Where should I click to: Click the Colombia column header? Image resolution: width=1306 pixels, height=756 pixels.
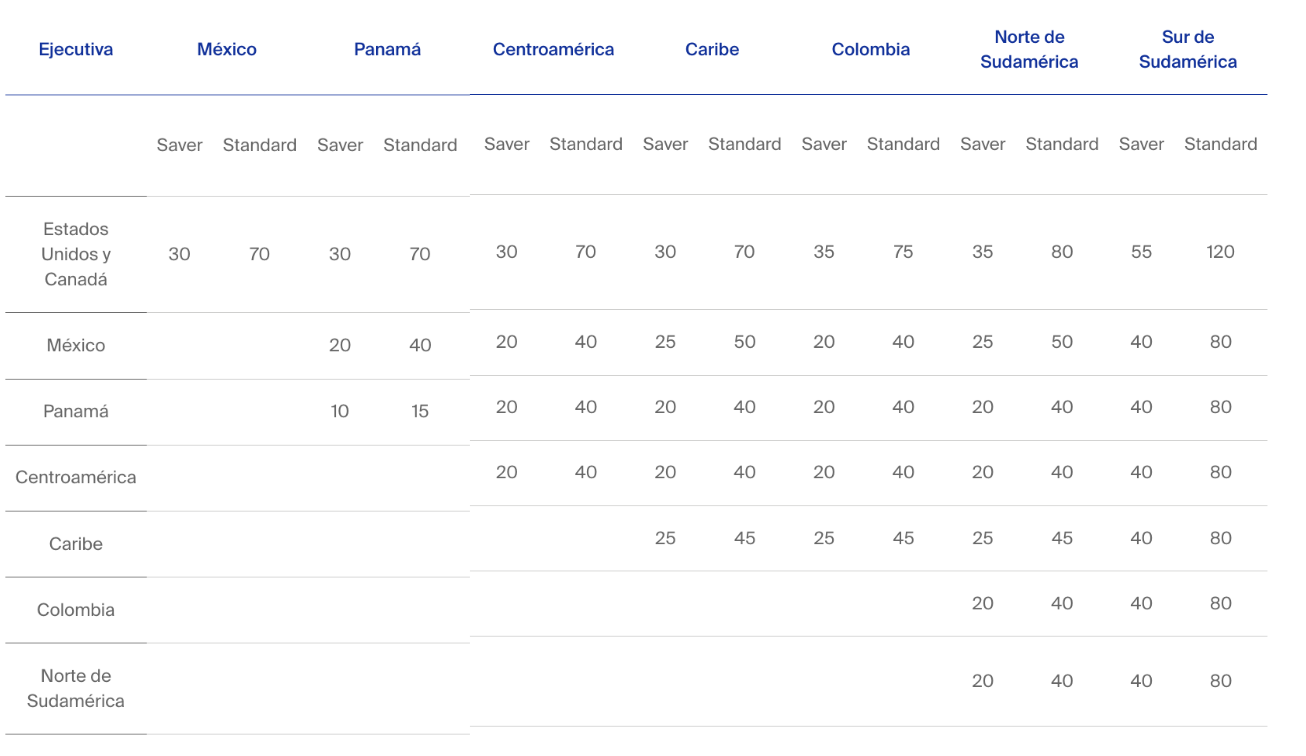[x=871, y=49]
